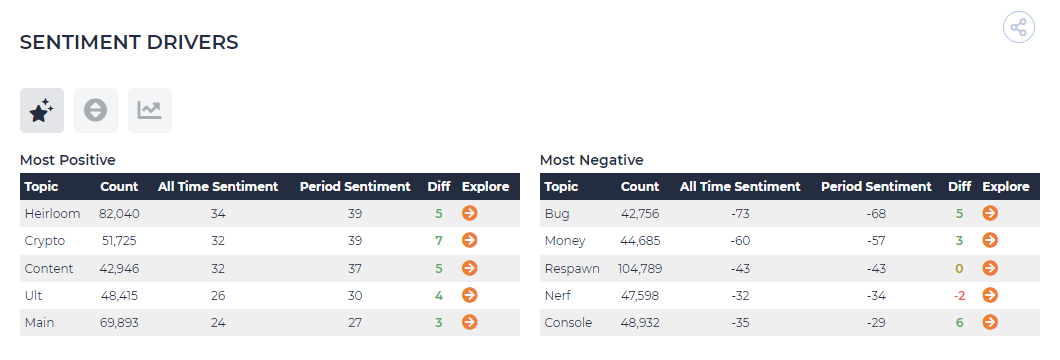Click the Crypto topic cell
Screen dimensions: 1060x360
click(45, 240)
